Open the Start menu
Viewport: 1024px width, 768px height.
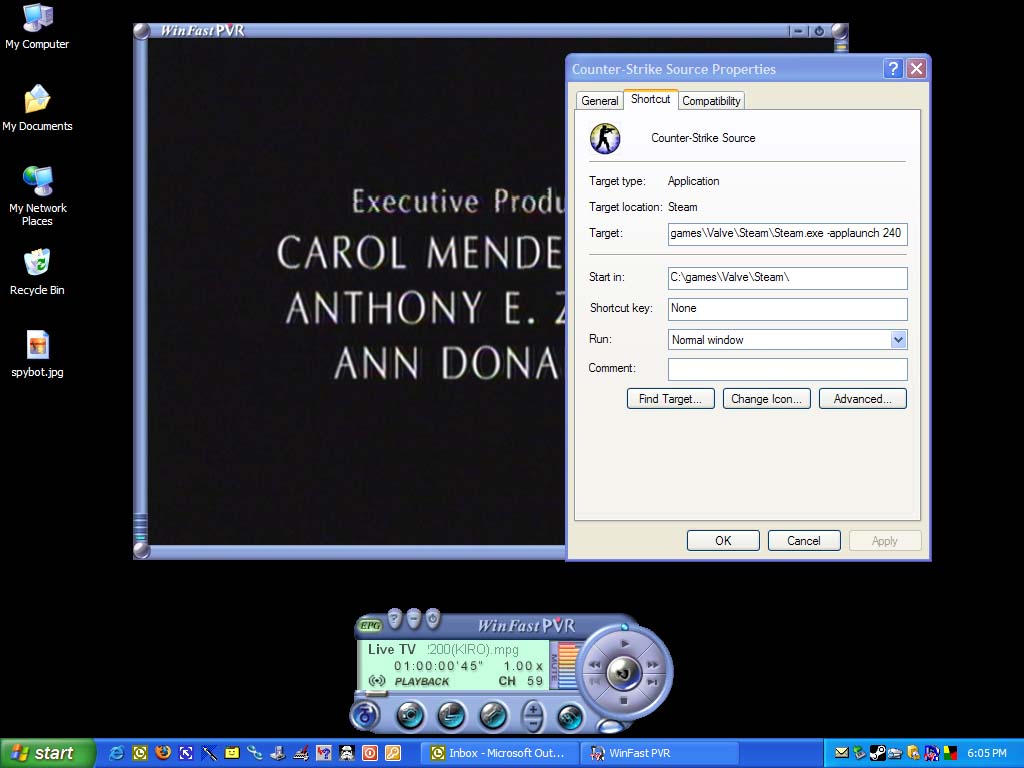(x=47, y=753)
